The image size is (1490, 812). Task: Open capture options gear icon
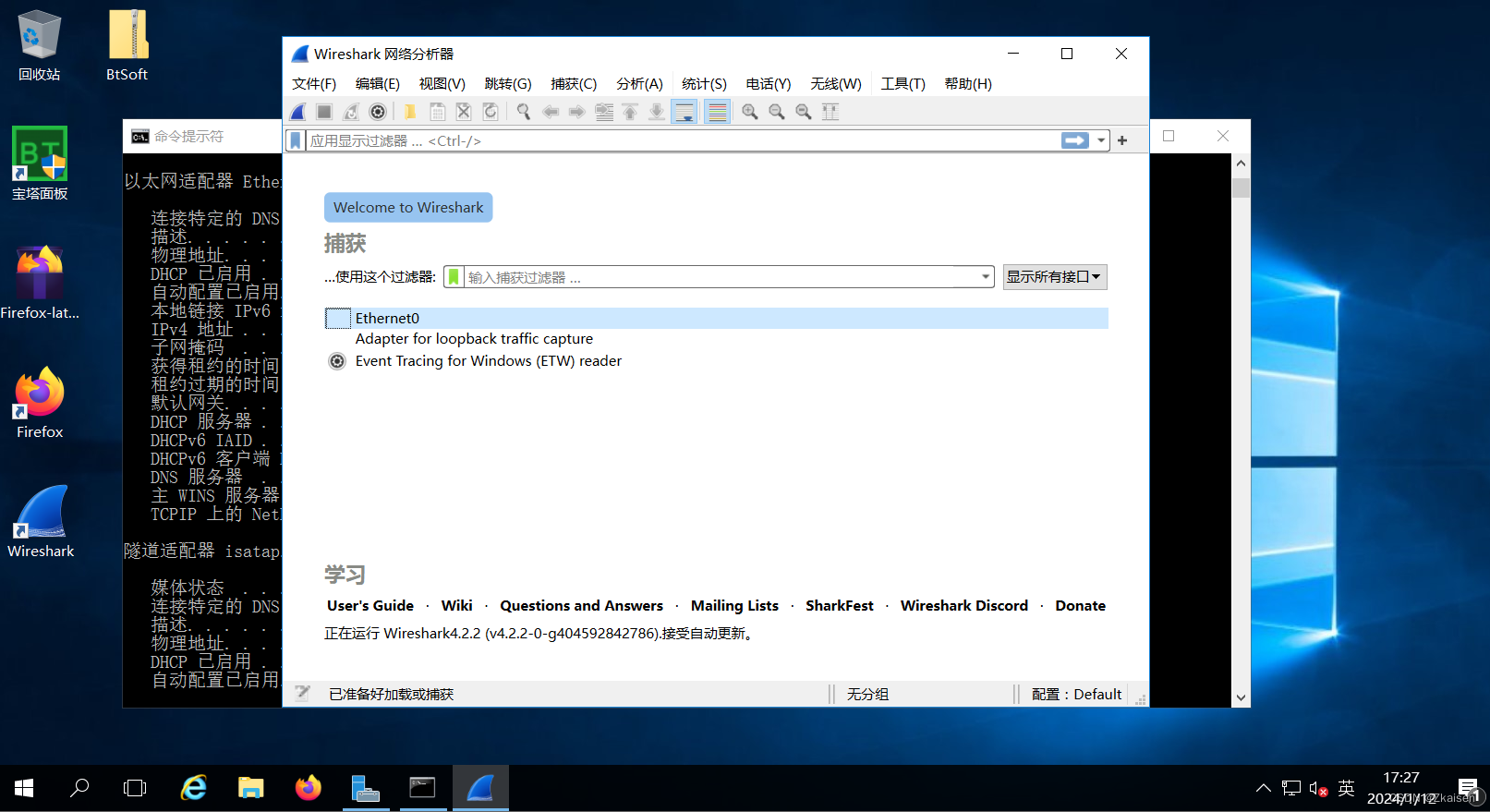coord(378,112)
